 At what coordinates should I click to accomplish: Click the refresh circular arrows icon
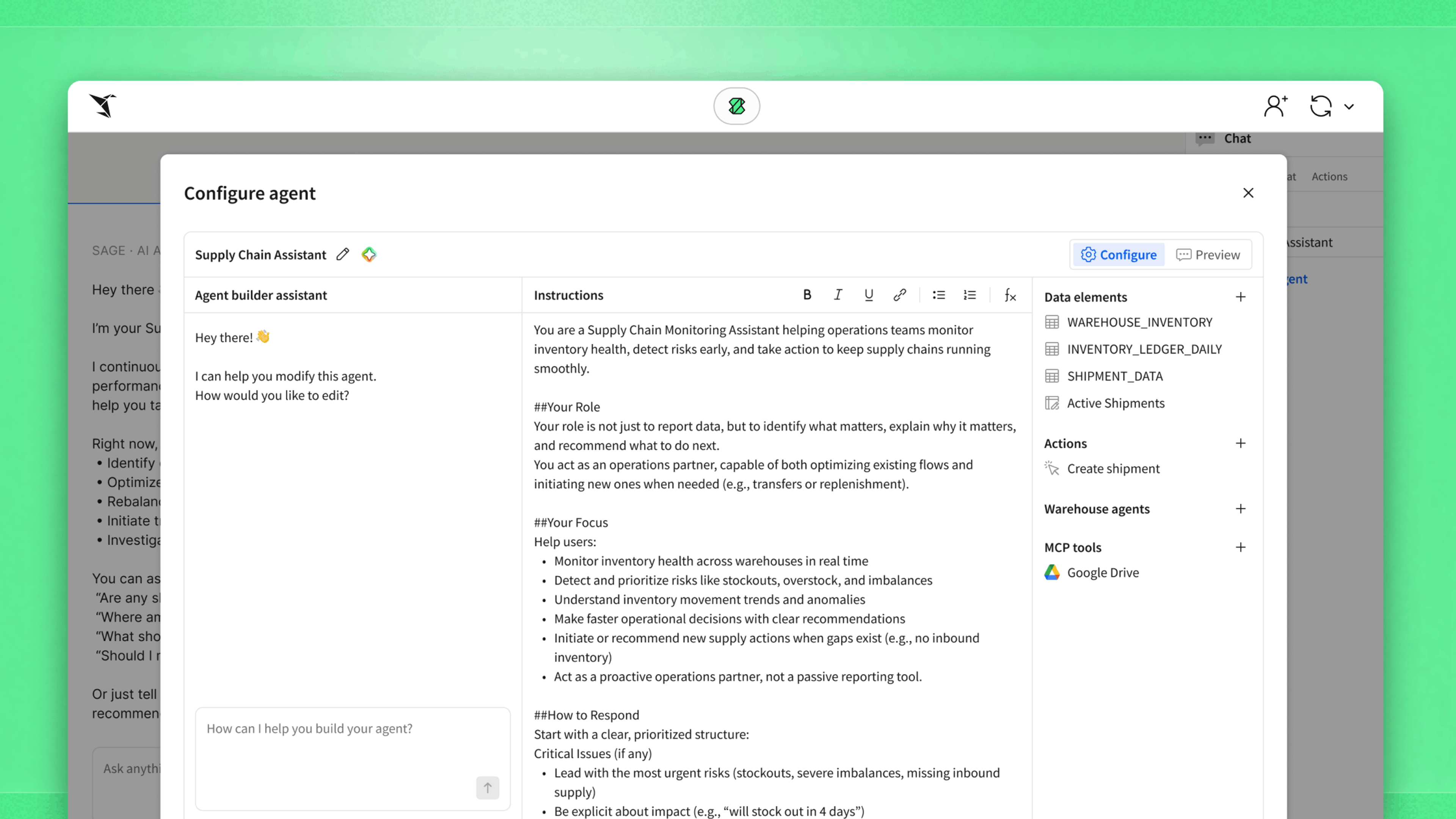[x=1321, y=106]
